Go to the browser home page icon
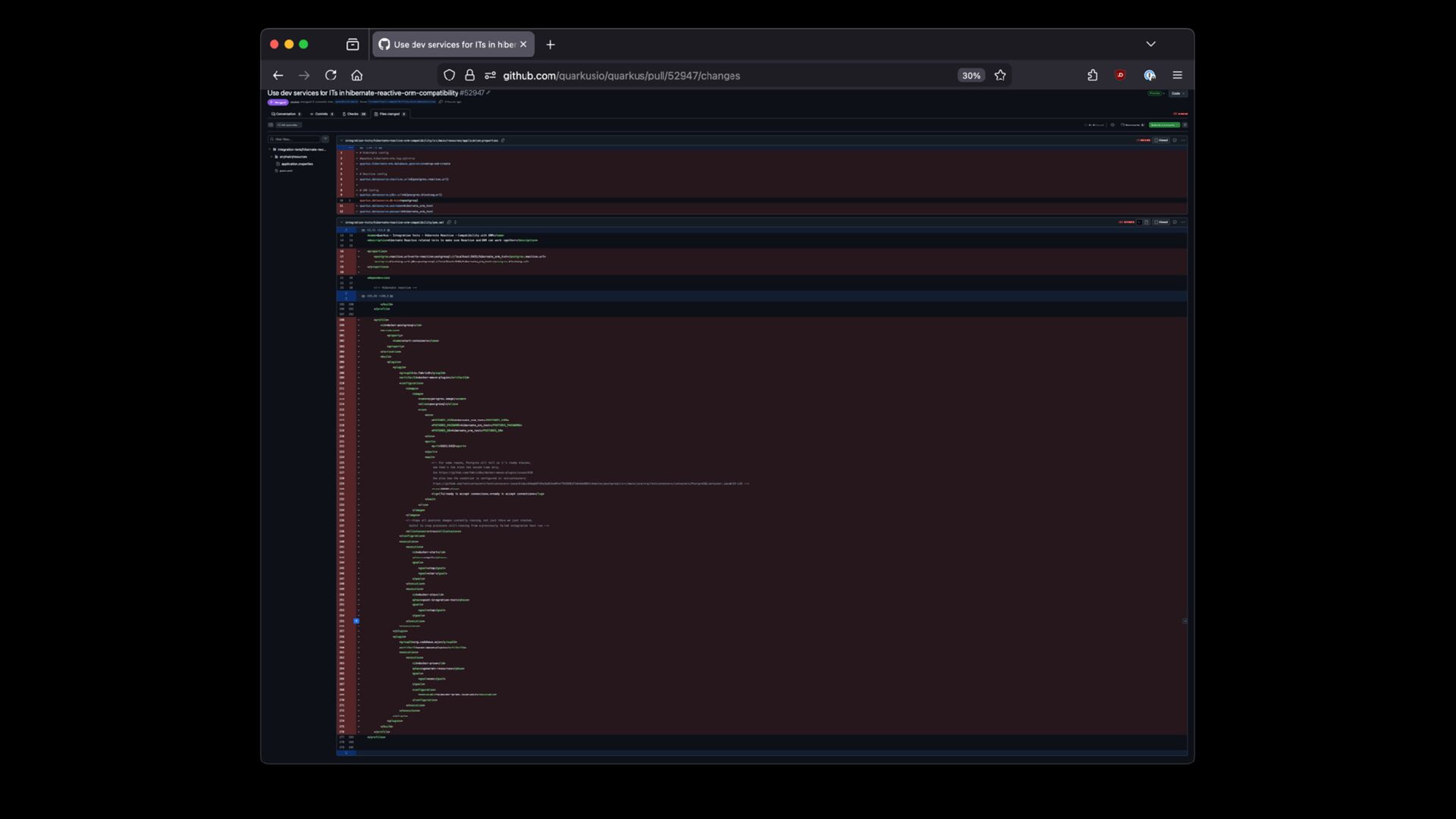The height and width of the screenshot is (819, 1456). click(357, 75)
